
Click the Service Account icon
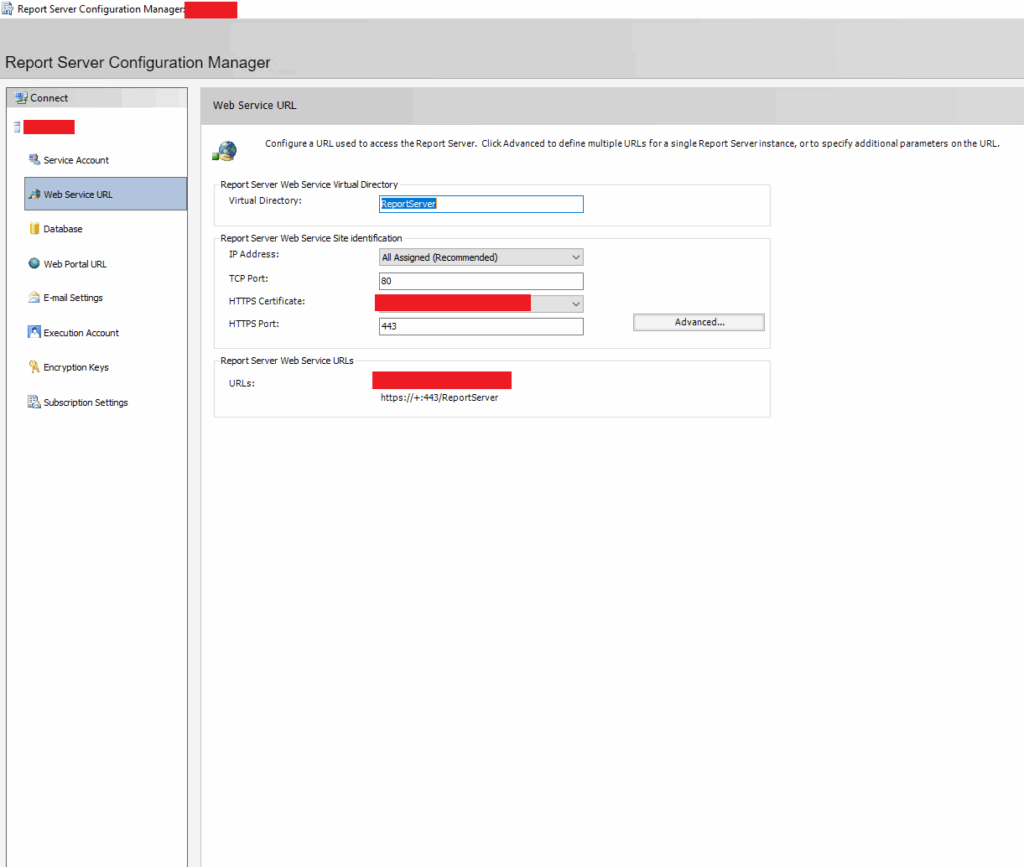(34, 159)
